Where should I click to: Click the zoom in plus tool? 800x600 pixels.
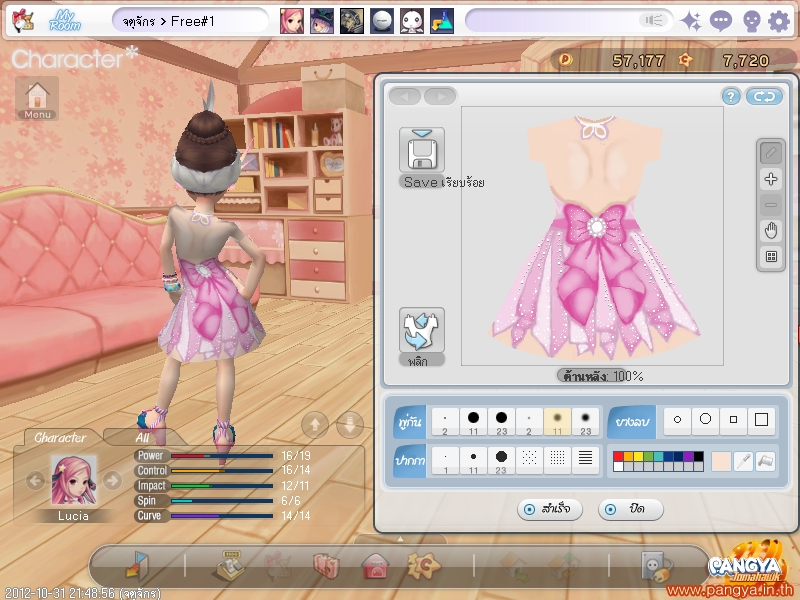[x=771, y=179]
